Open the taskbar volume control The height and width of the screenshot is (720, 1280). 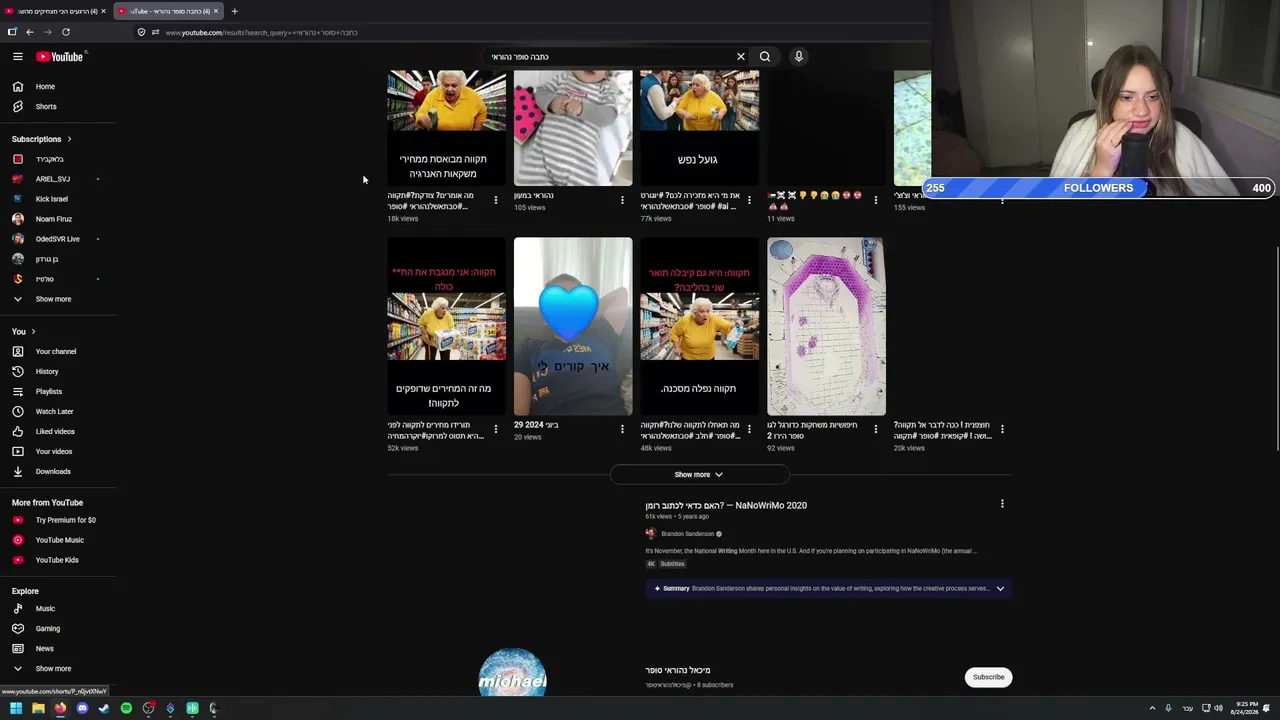(1218, 708)
